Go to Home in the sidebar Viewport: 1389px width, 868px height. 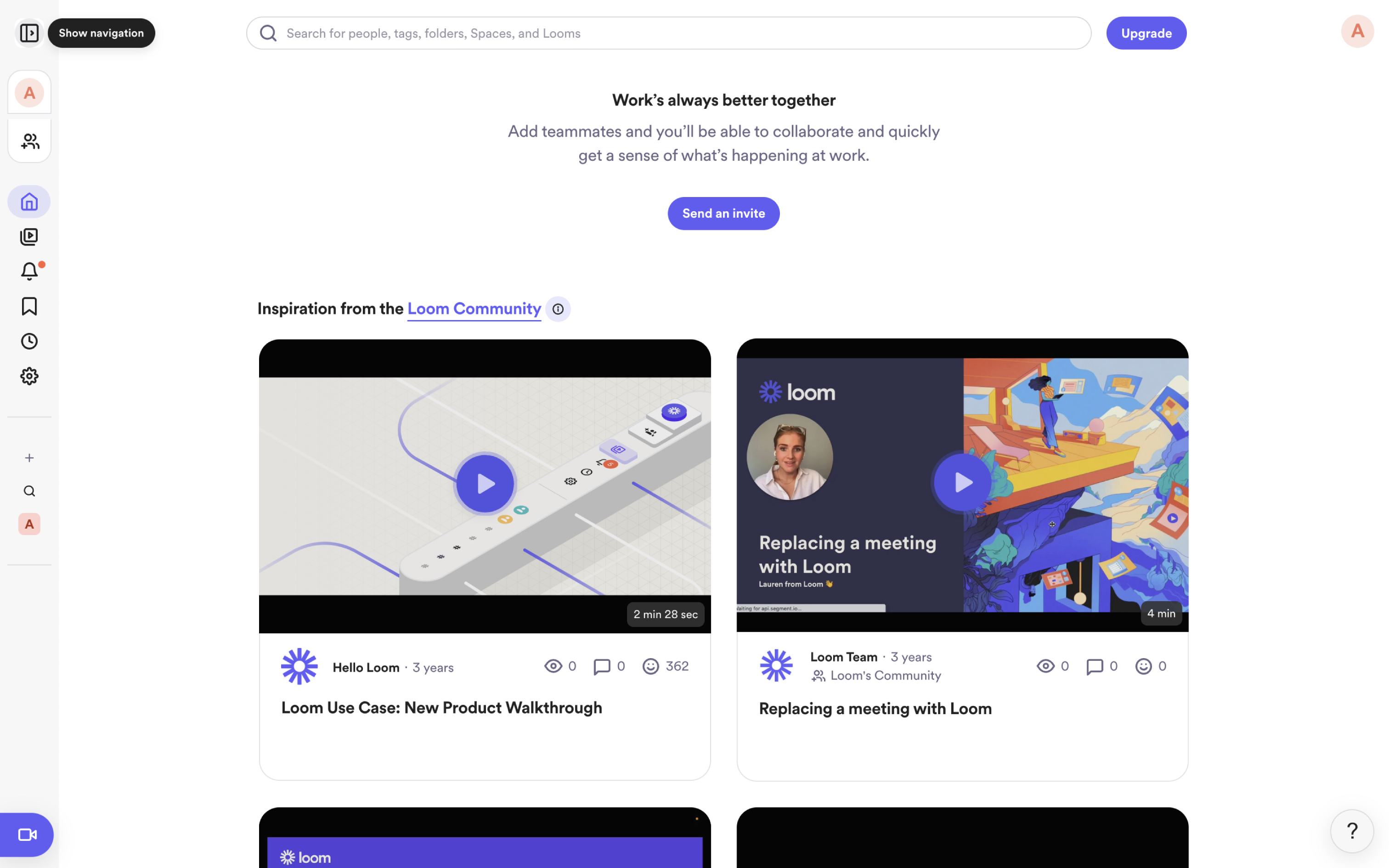click(29, 202)
